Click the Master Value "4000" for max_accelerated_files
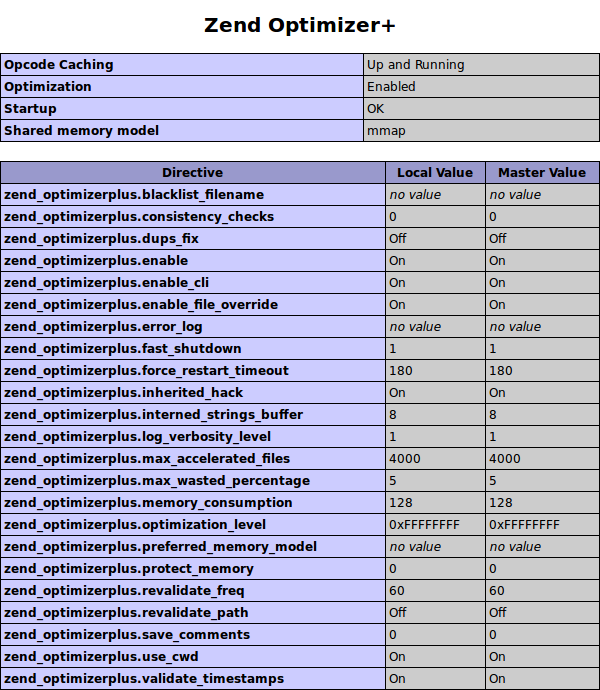Image resolution: width=600 pixels, height=690 pixels. [504, 459]
